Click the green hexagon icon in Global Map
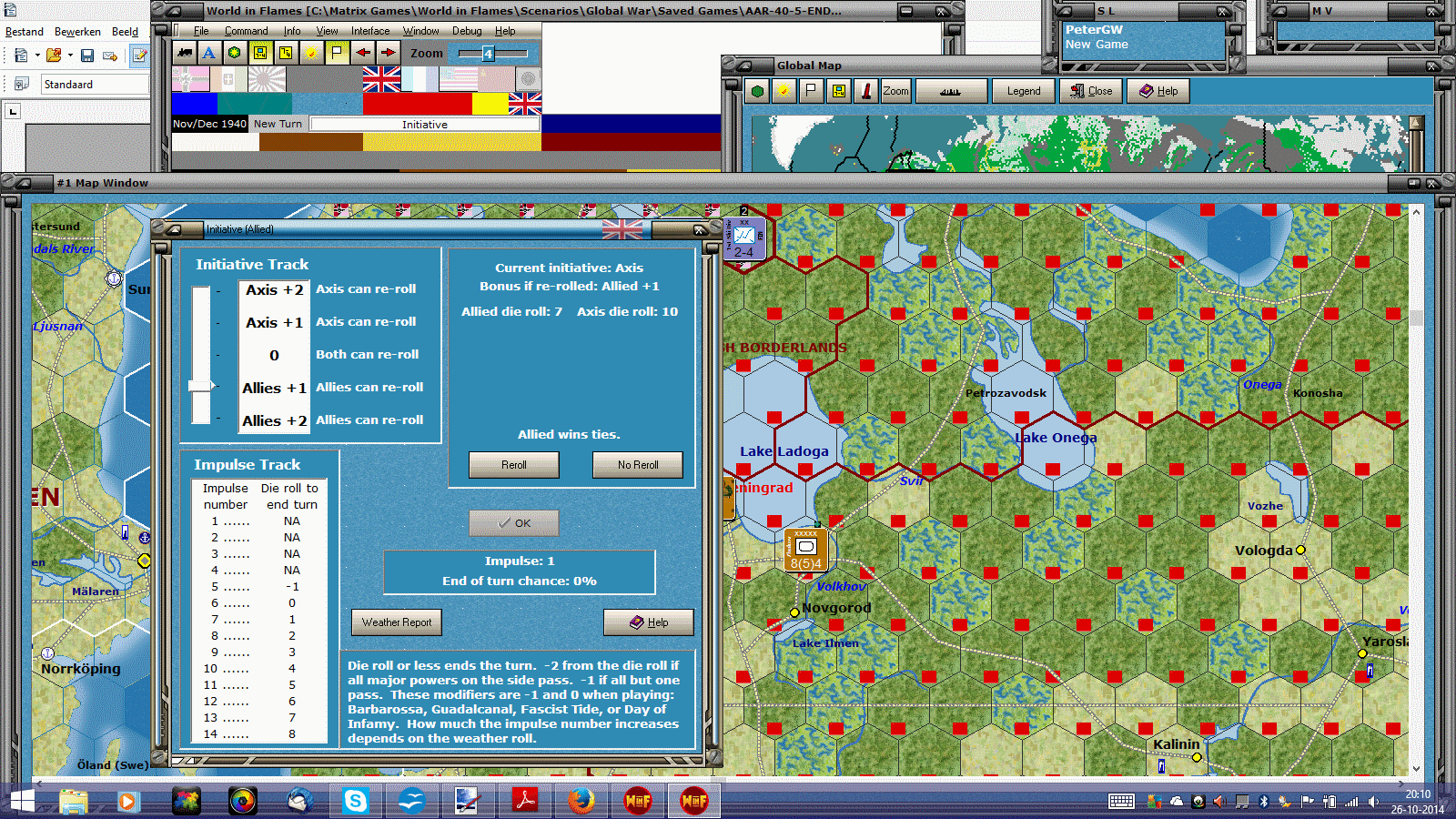Viewport: 1456px width, 819px height. pyautogui.click(x=757, y=91)
